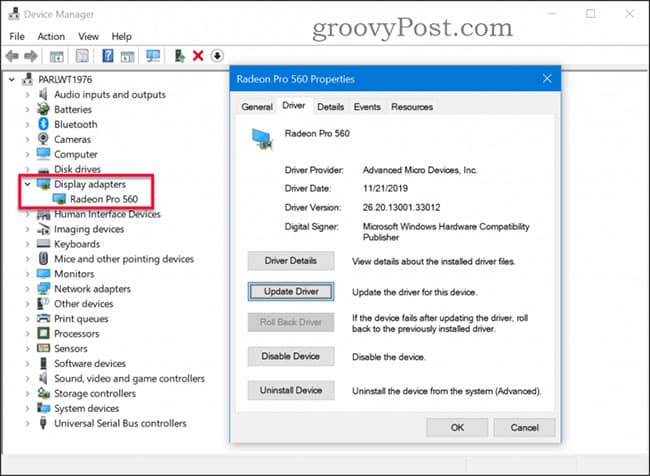Expand the System devices node arrow
This screenshot has width=650, height=476.
point(27,408)
